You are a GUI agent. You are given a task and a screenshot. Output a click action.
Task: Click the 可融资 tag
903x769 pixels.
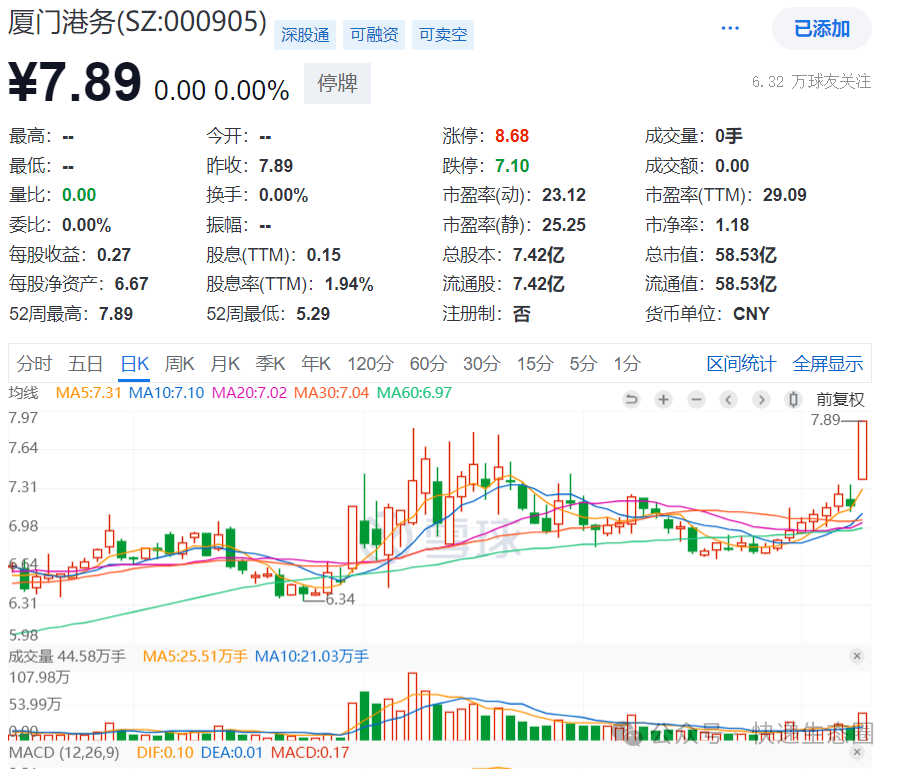374,35
